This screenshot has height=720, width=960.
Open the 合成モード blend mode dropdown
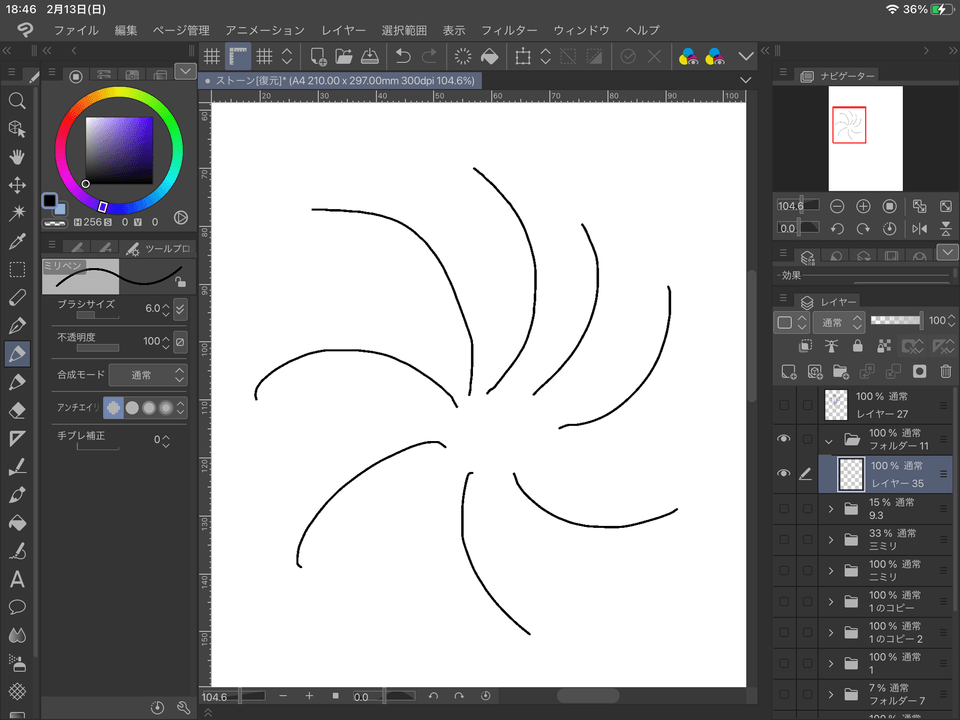tap(147, 374)
